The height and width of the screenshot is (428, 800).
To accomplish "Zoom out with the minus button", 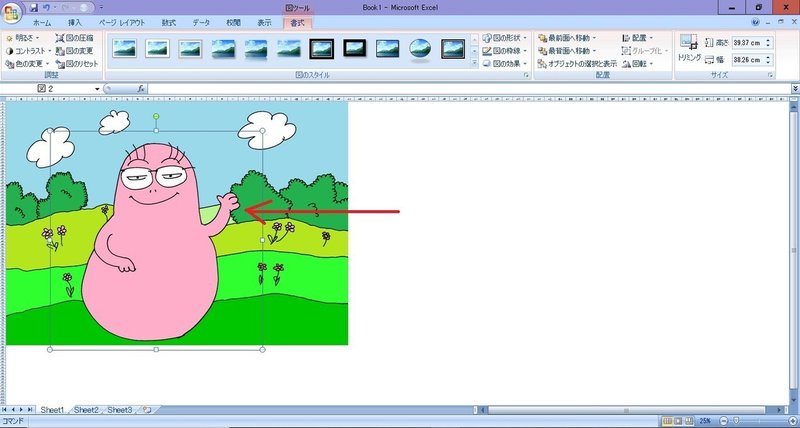I will click(x=723, y=421).
